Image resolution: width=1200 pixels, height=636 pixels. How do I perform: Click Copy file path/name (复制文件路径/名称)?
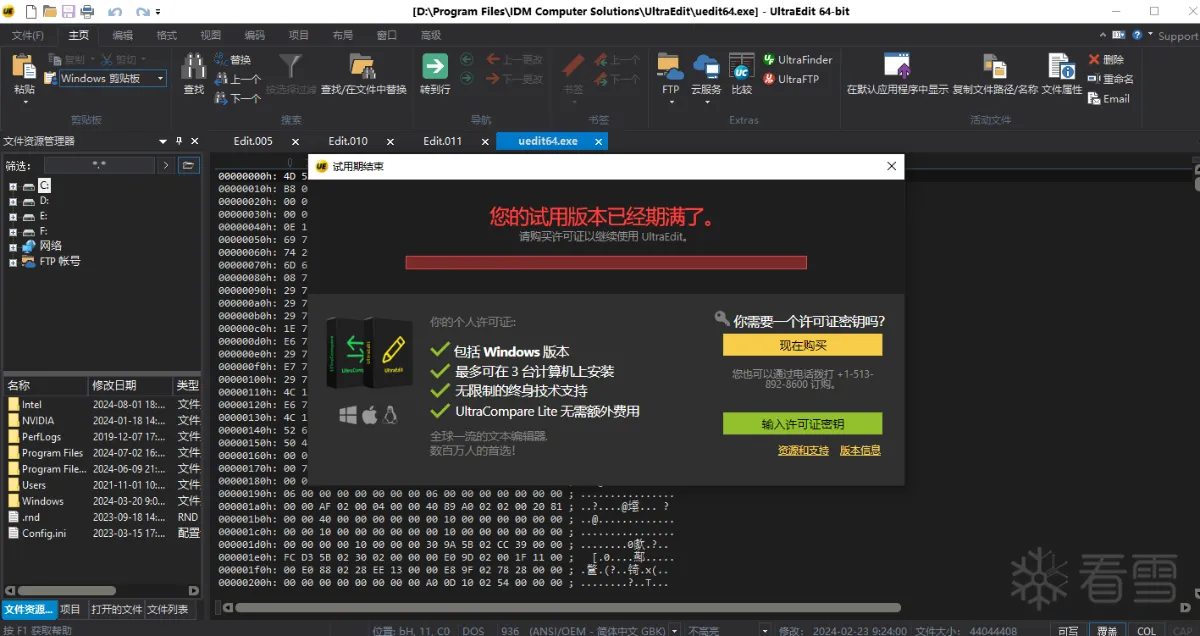pos(996,75)
